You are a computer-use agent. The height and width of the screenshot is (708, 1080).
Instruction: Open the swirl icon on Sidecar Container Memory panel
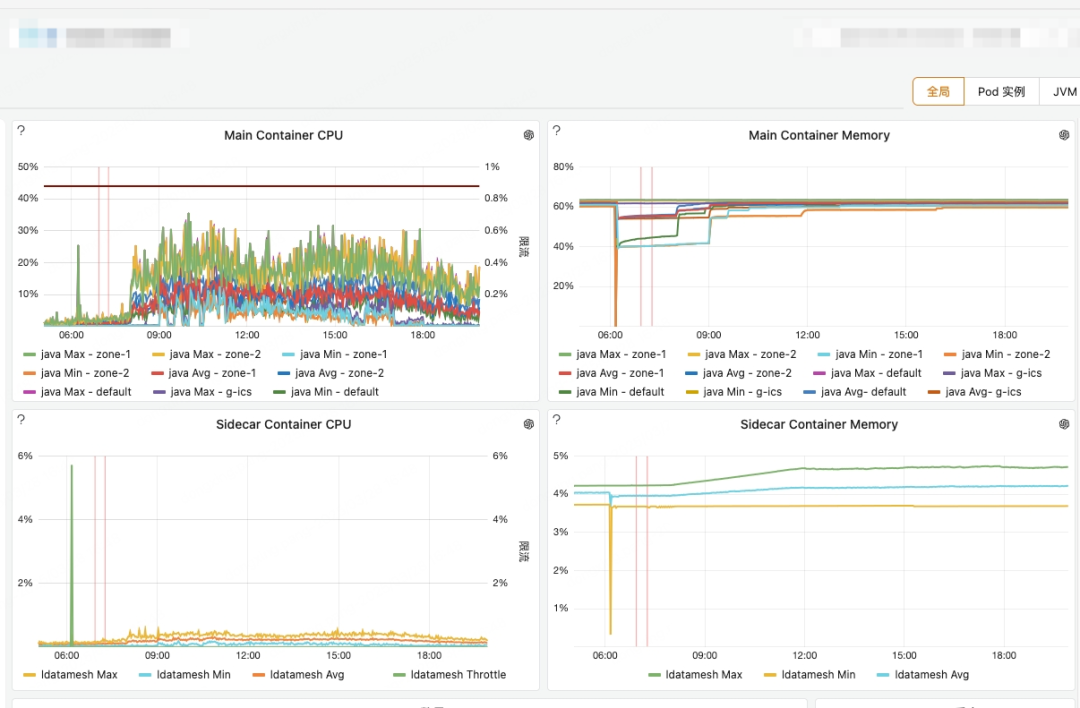click(x=1064, y=425)
